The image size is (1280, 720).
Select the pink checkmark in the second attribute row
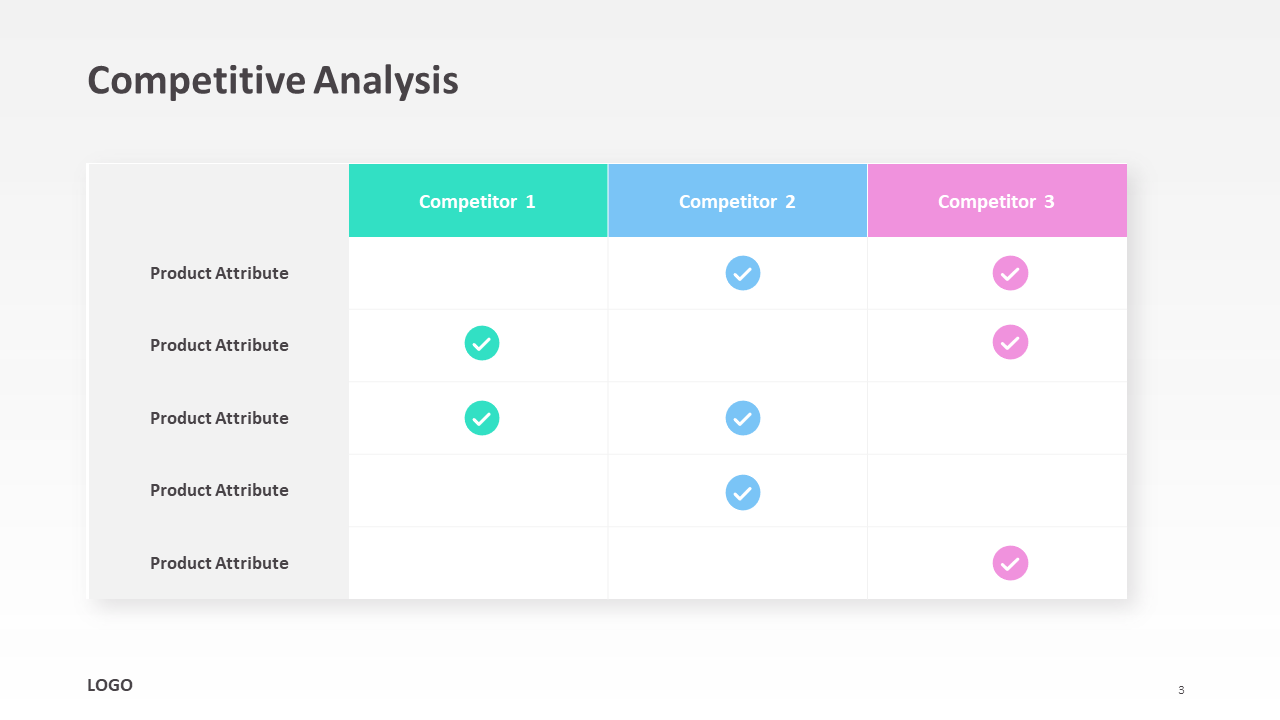coord(1010,342)
